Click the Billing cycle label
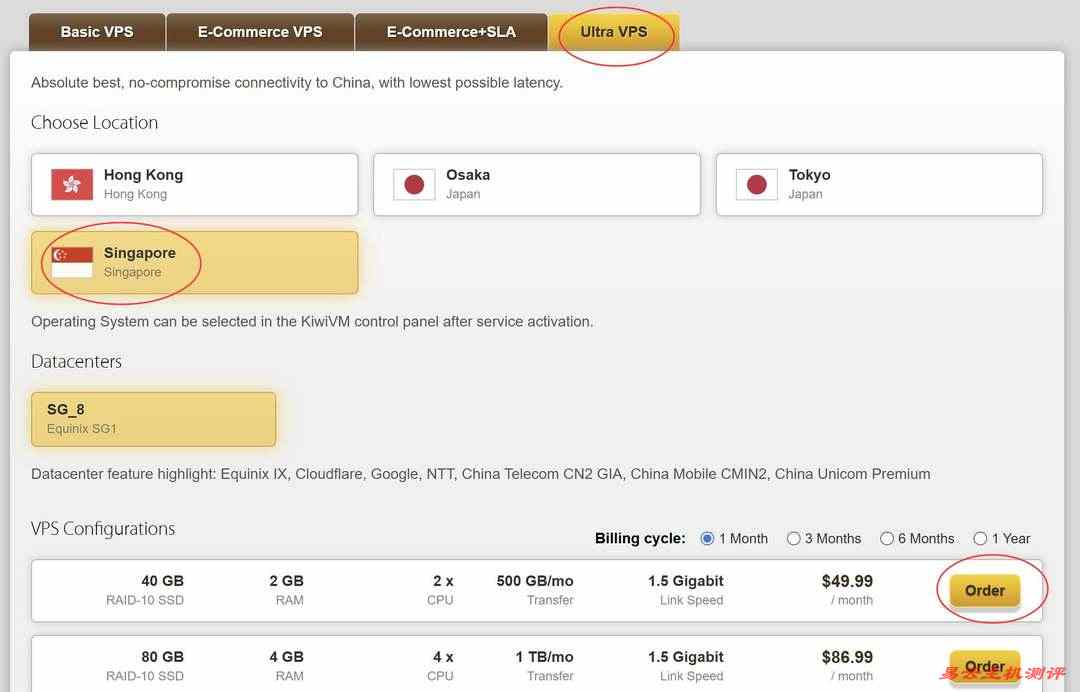The width and height of the screenshot is (1080, 692). [641, 538]
